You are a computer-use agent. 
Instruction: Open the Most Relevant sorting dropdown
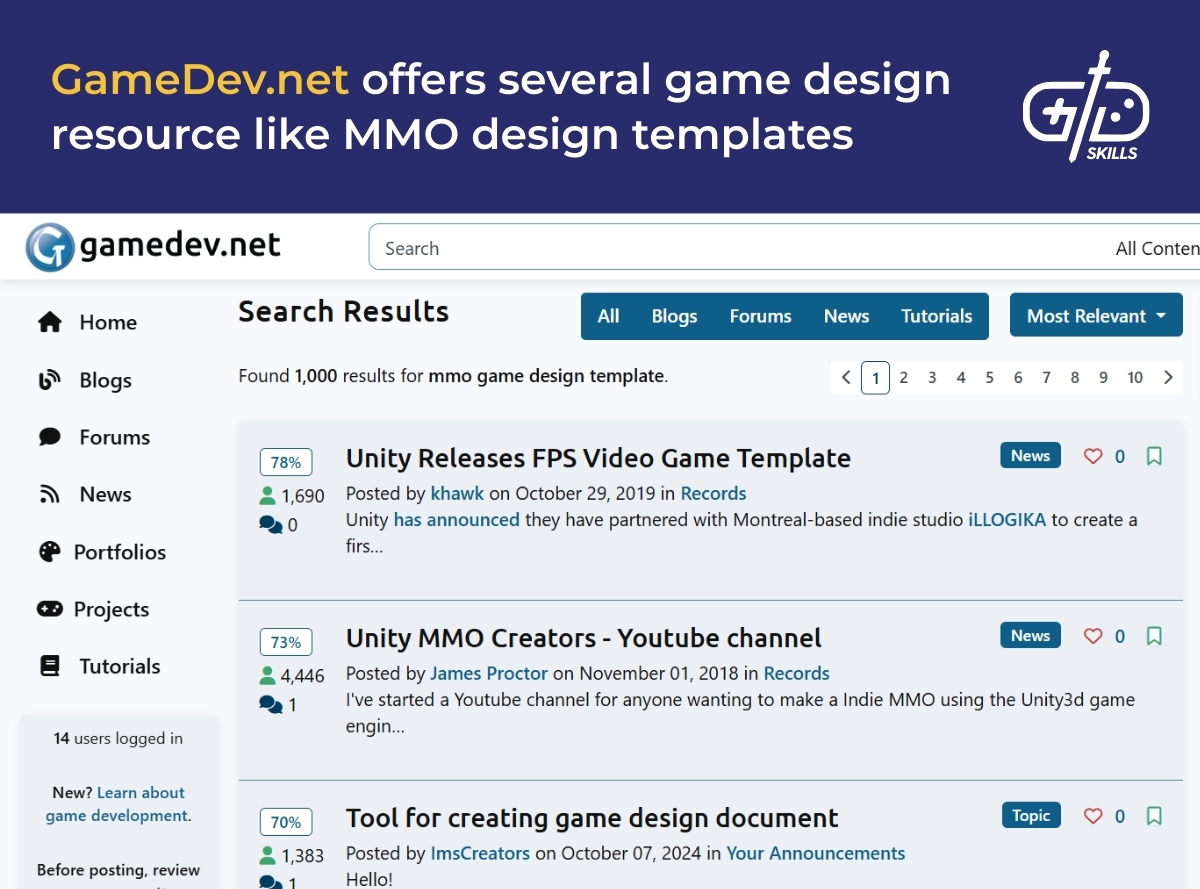click(1096, 315)
